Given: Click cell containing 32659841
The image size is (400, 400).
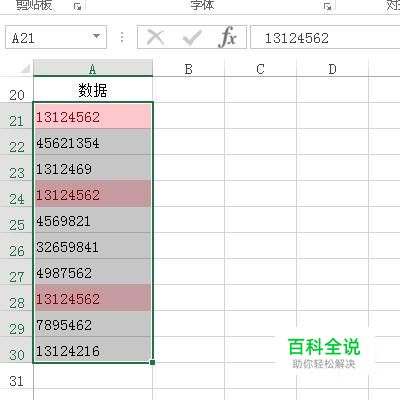Looking at the screenshot, I should click(x=93, y=246).
